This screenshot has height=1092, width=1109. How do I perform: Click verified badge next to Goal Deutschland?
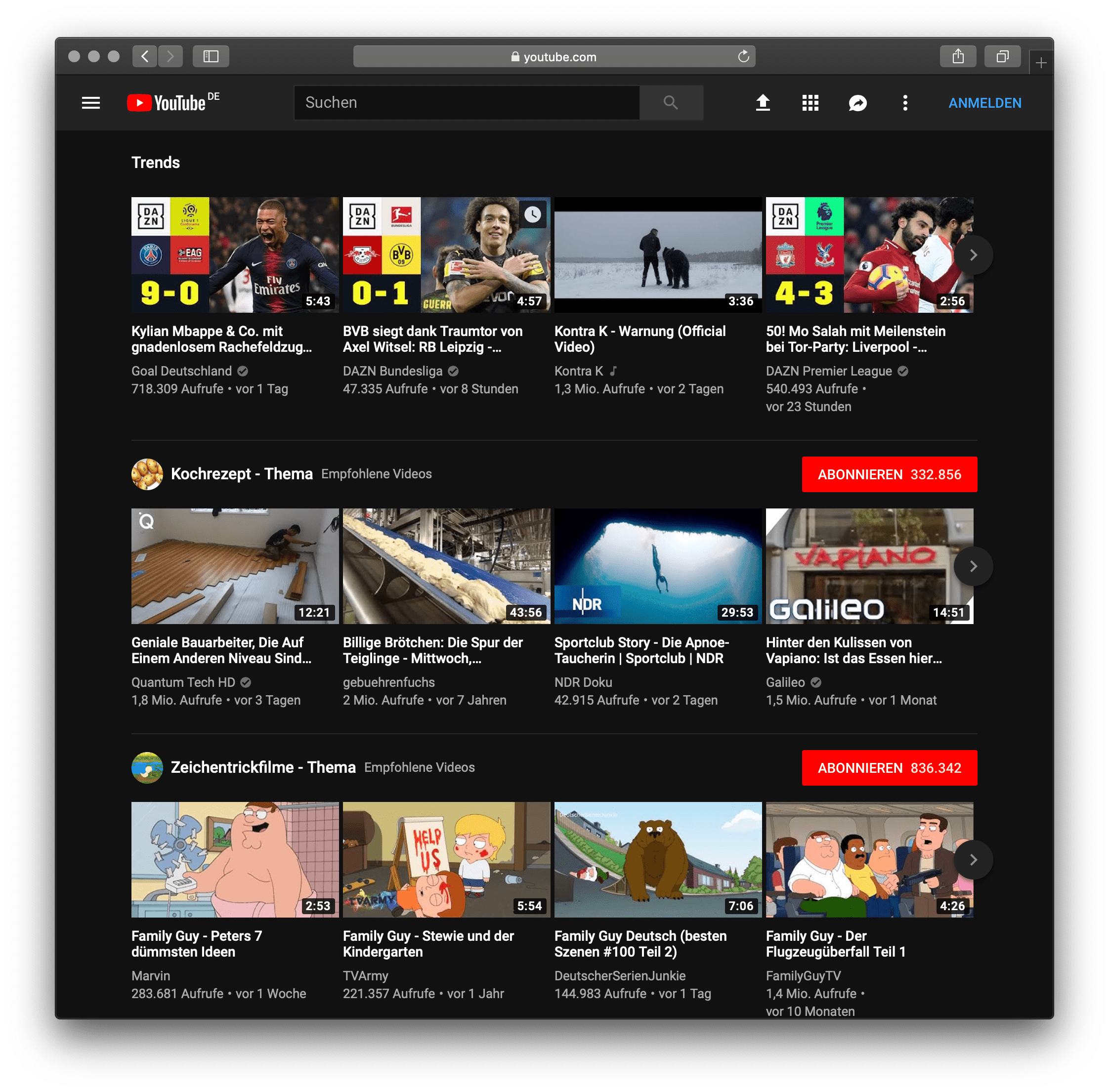click(243, 371)
